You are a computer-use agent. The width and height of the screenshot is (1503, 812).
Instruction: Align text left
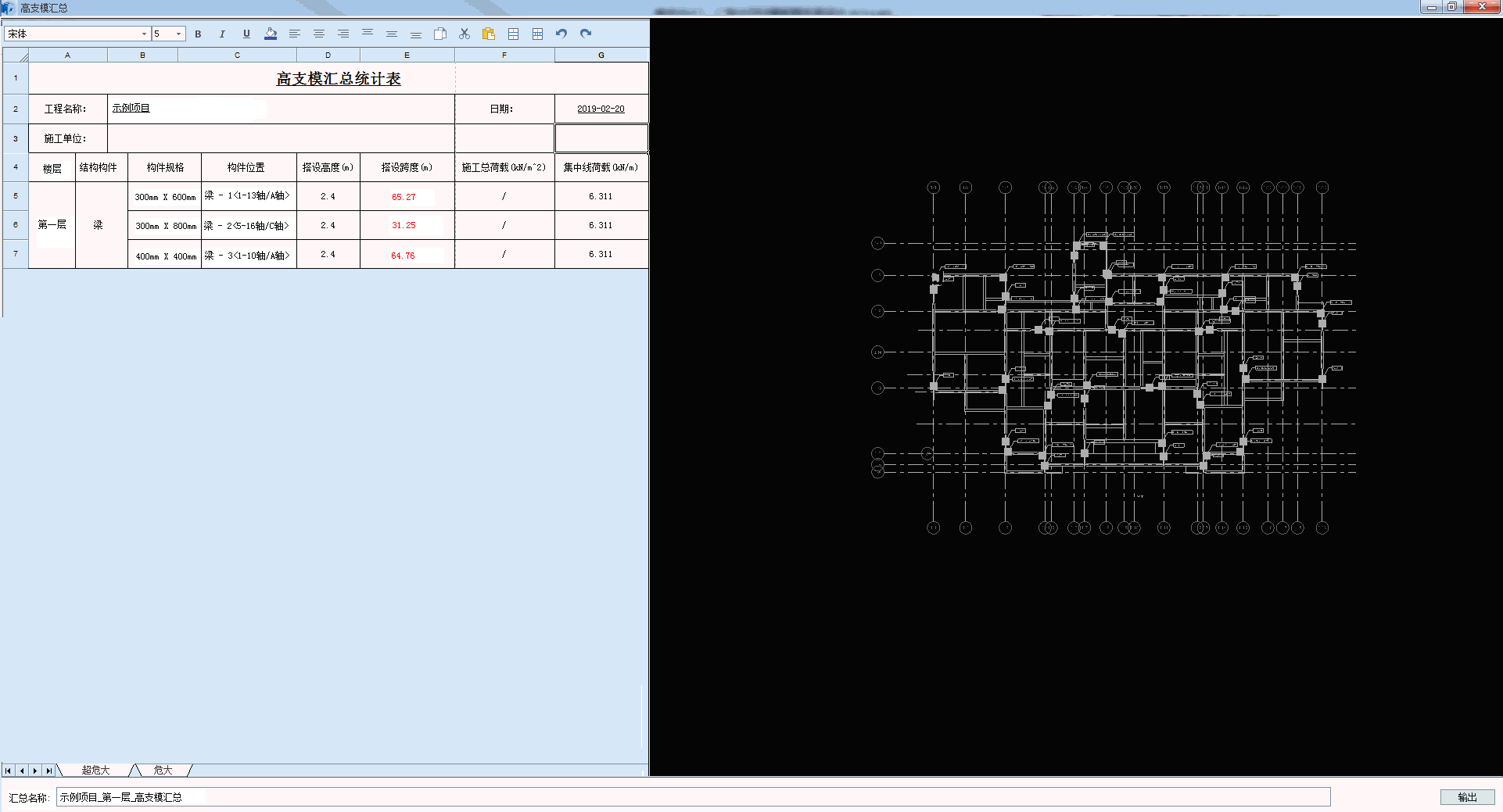tap(295, 34)
